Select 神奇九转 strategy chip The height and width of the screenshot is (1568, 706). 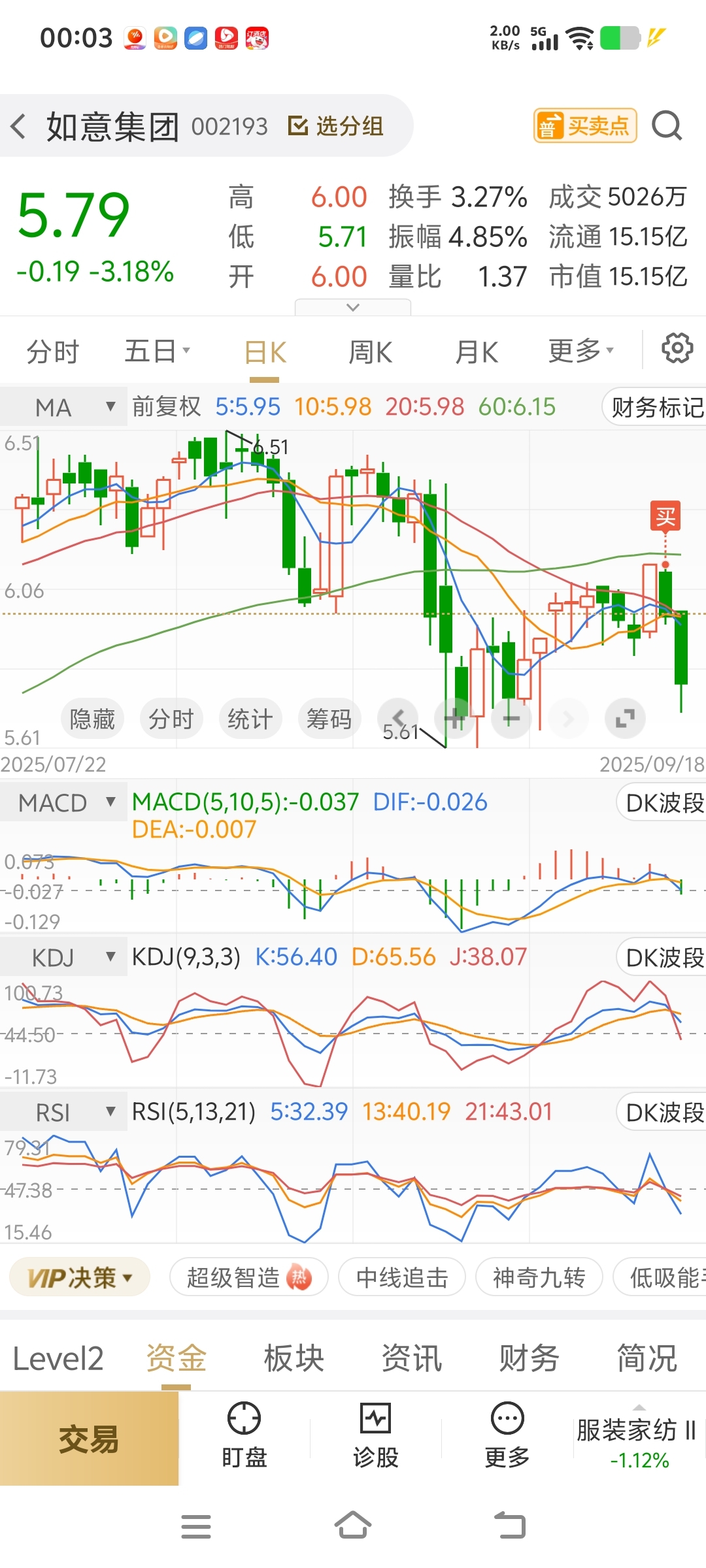[539, 1277]
